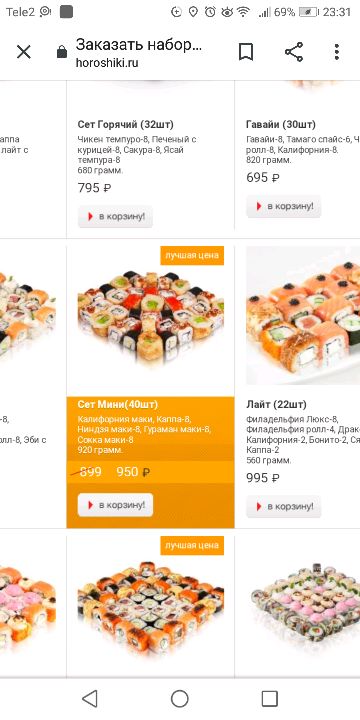
Task: Tap лучшая цена badge above Сет Мини
Action: tap(192, 255)
